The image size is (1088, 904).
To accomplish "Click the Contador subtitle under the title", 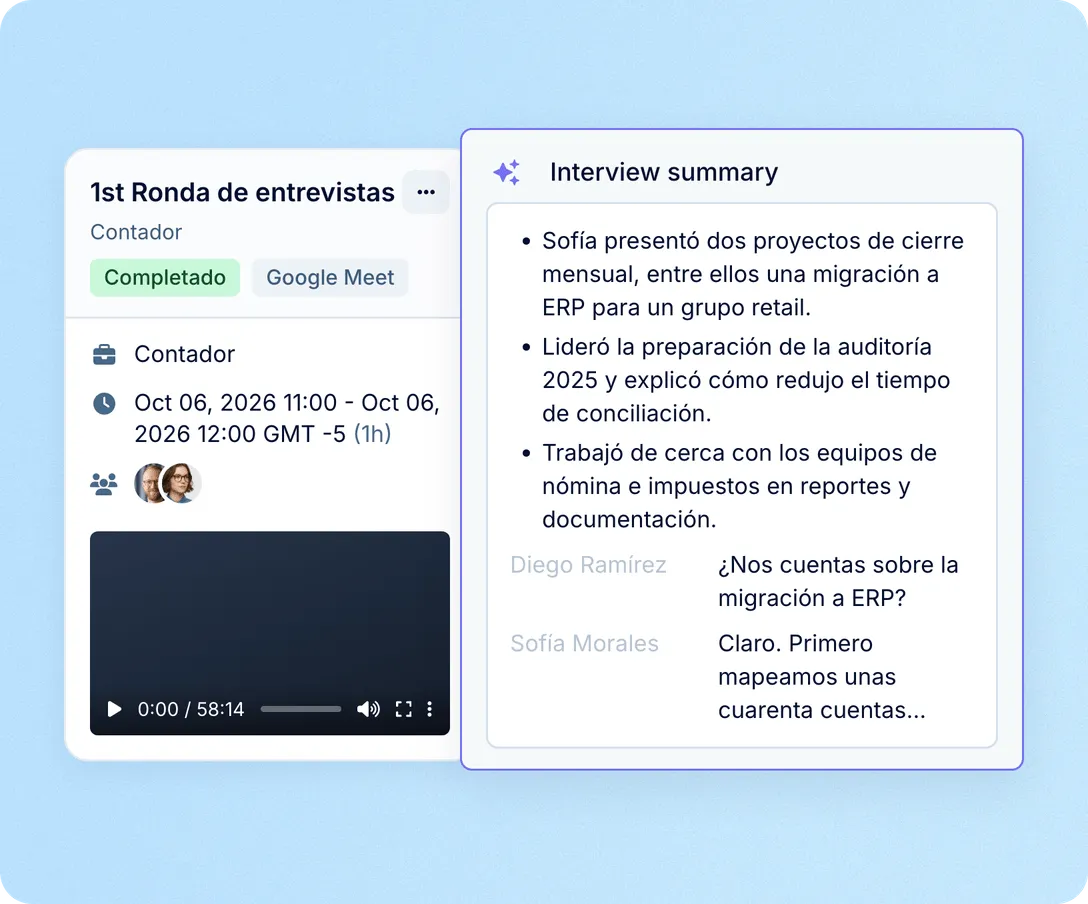I will click(x=136, y=232).
